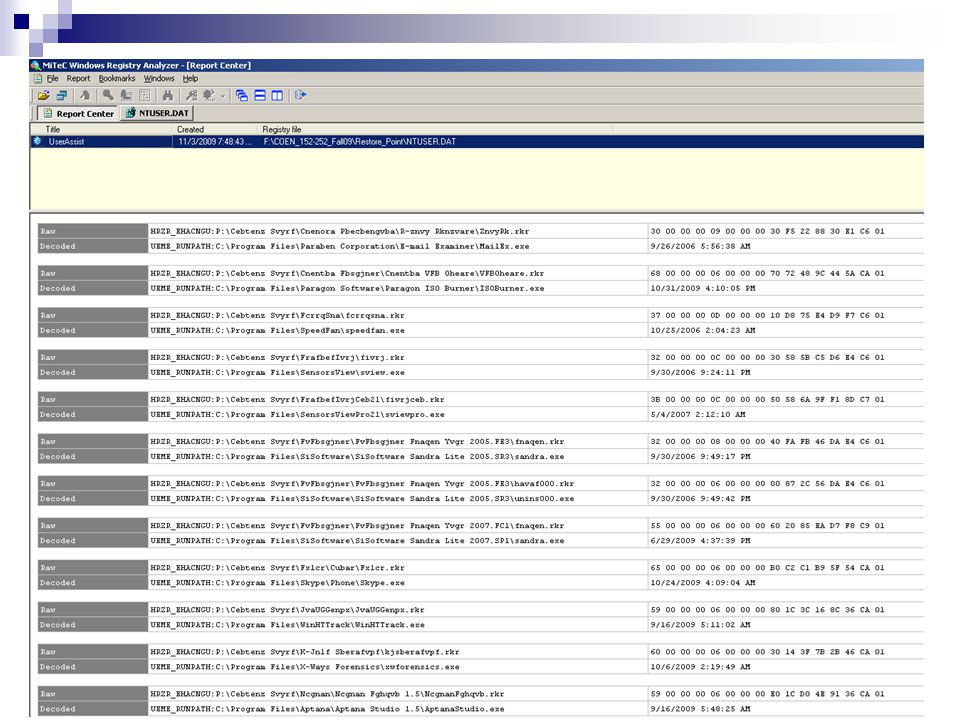960x720 pixels.
Task: Click the 9/30/2006 9:24:11 PM timestamp
Action: pos(700,373)
